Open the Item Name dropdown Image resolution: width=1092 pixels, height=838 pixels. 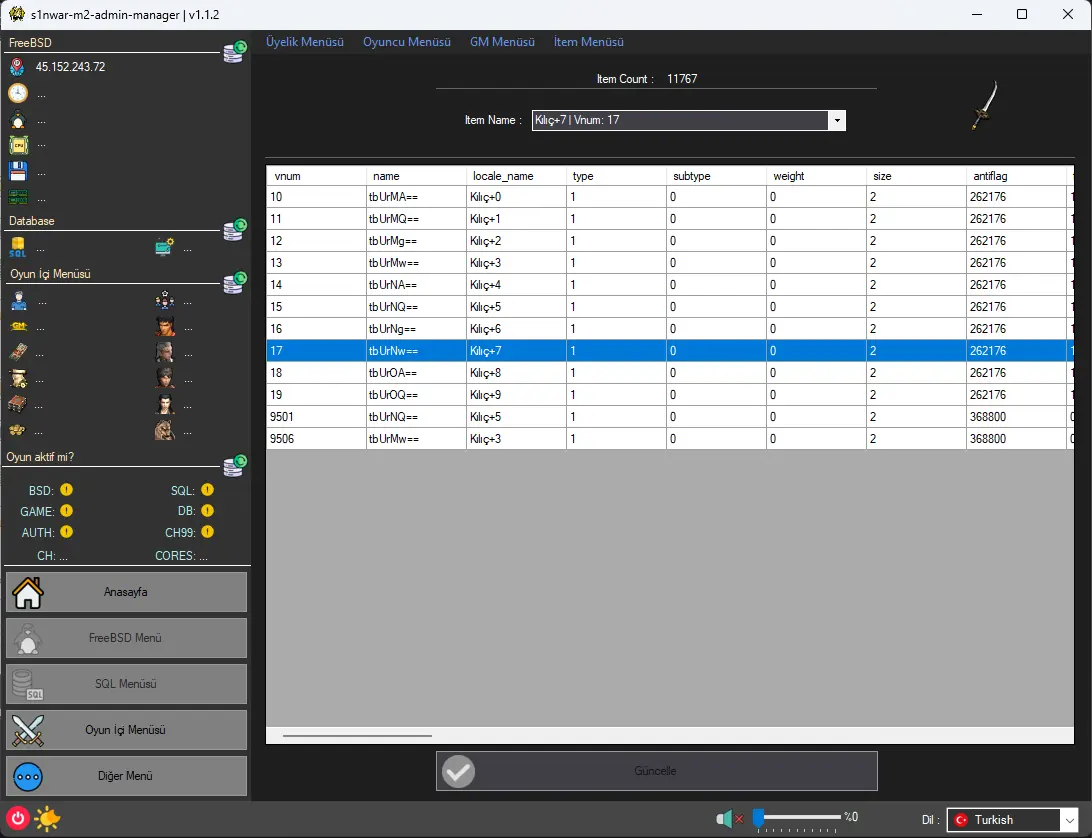point(836,120)
